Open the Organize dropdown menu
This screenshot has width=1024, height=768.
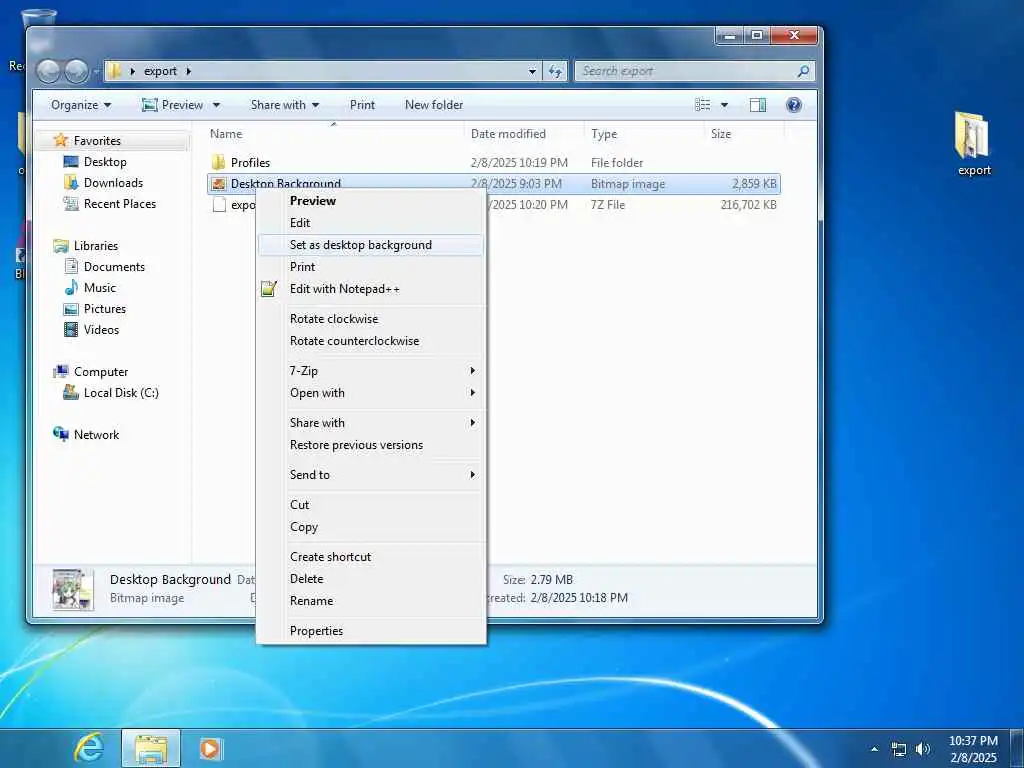(x=80, y=105)
